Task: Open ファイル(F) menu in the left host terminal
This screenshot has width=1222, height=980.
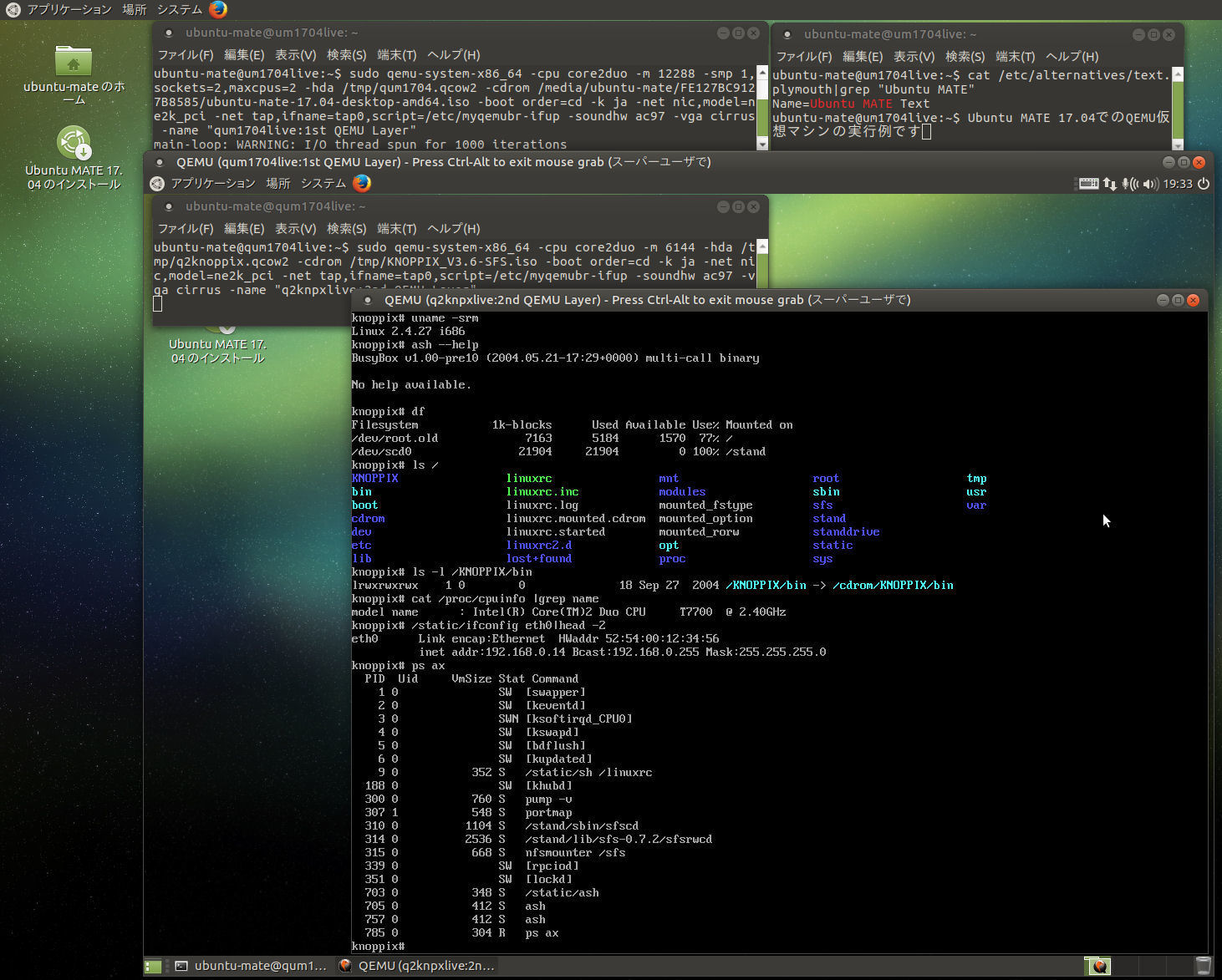Action: pos(186,55)
